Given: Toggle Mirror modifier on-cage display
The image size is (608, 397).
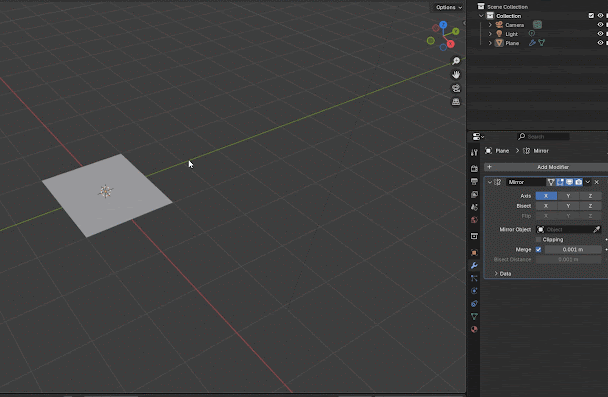Looking at the screenshot, I should click(x=551, y=182).
